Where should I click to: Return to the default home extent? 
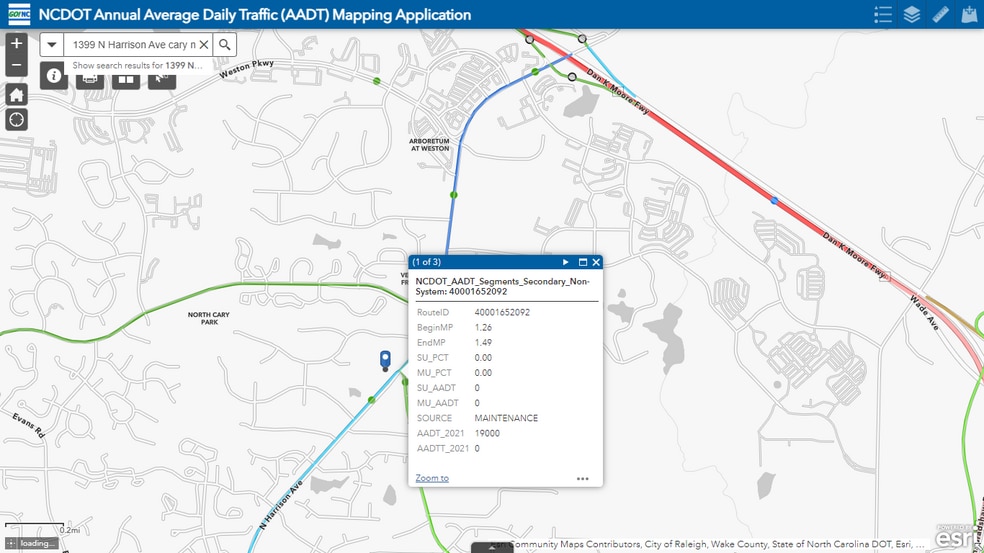click(16, 95)
